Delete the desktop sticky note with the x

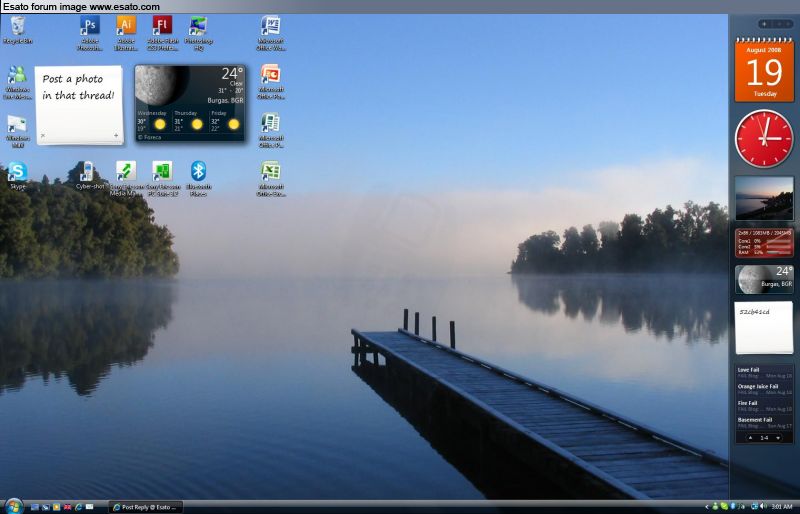43,135
